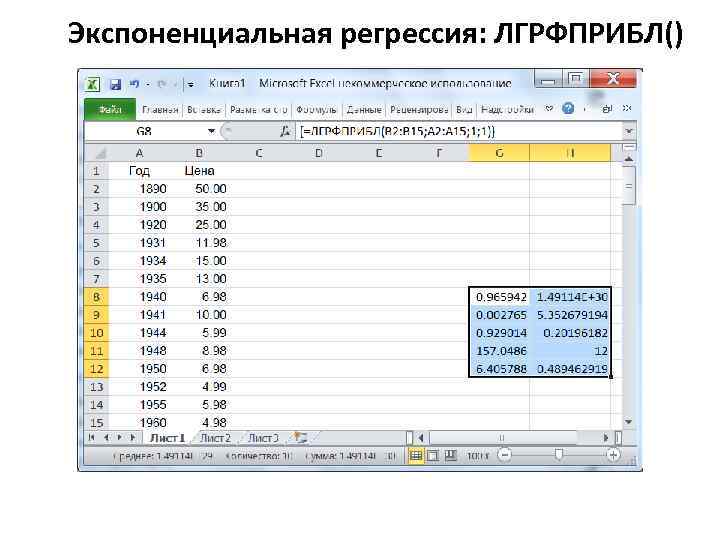Open Excel Help via the blue question mark
The image size is (720, 540).
coord(568,109)
